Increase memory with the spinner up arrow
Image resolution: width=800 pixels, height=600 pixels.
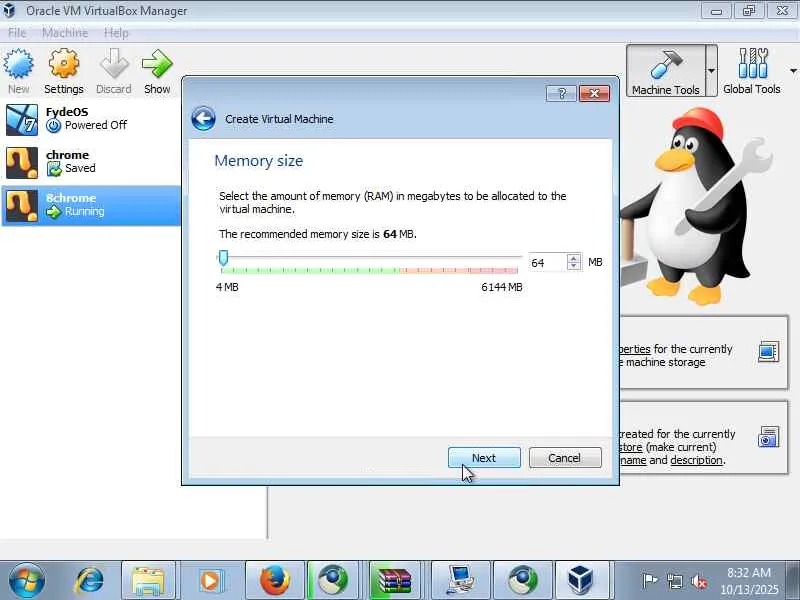click(x=574, y=258)
